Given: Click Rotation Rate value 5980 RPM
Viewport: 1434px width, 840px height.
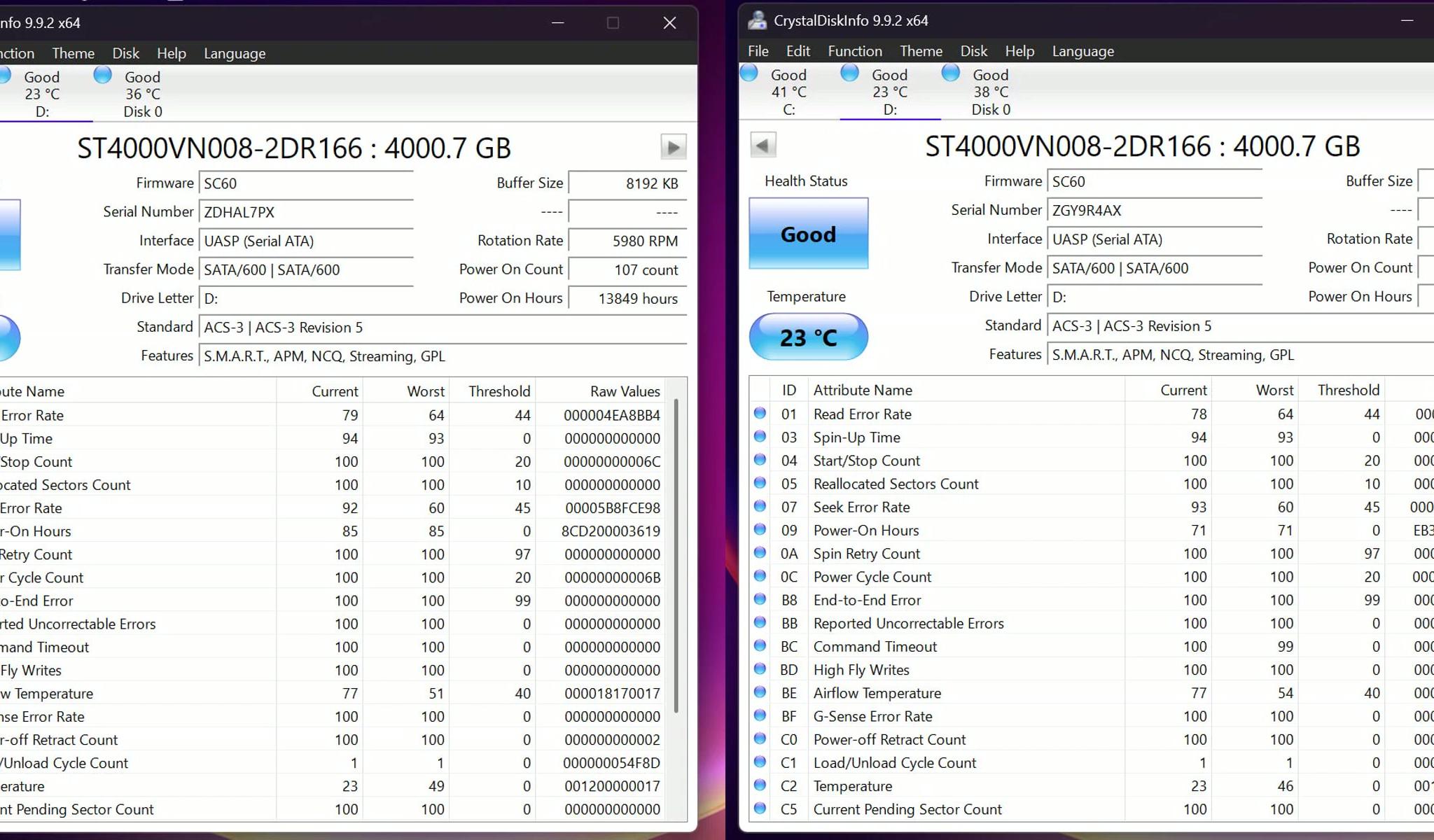Looking at the screenshot, I should click(x=627, y=241).
